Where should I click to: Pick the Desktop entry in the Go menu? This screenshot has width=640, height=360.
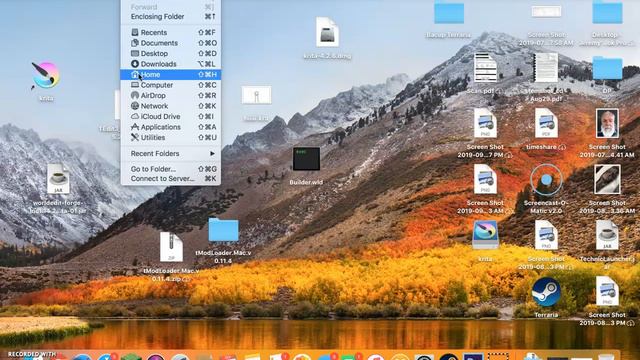(x=171, y=53)
